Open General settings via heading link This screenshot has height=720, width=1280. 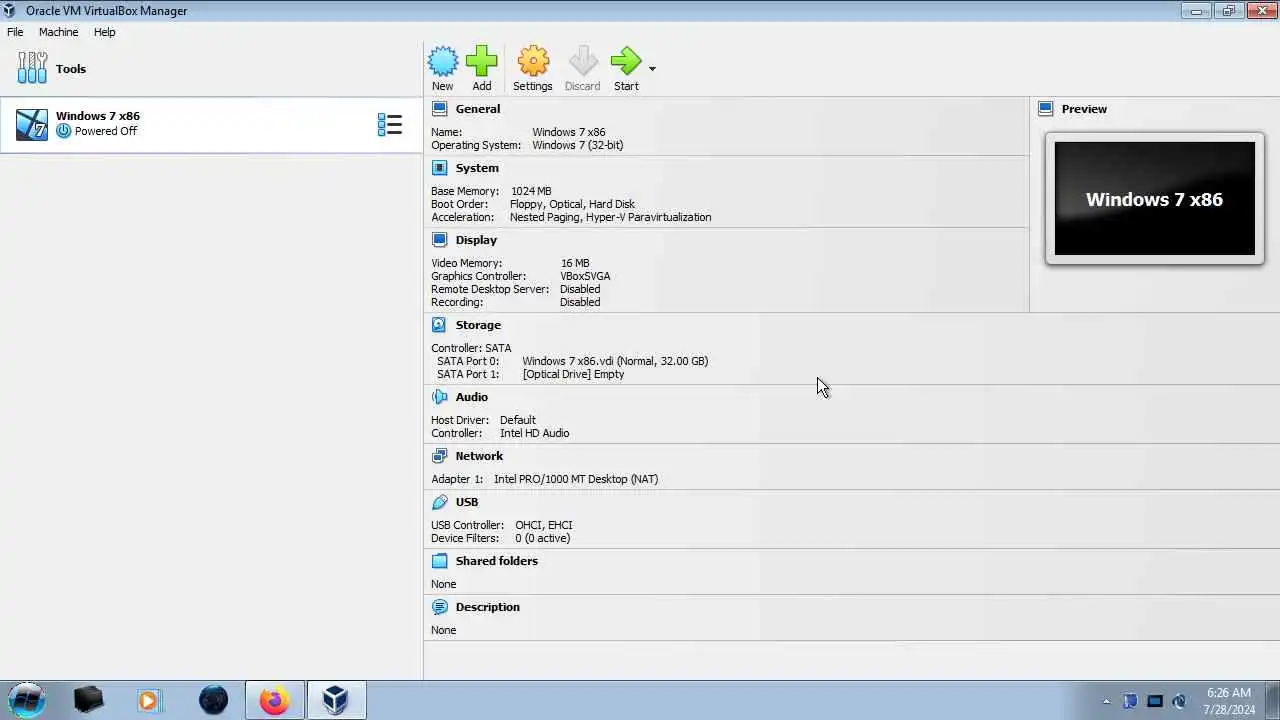tap(478, 109)
